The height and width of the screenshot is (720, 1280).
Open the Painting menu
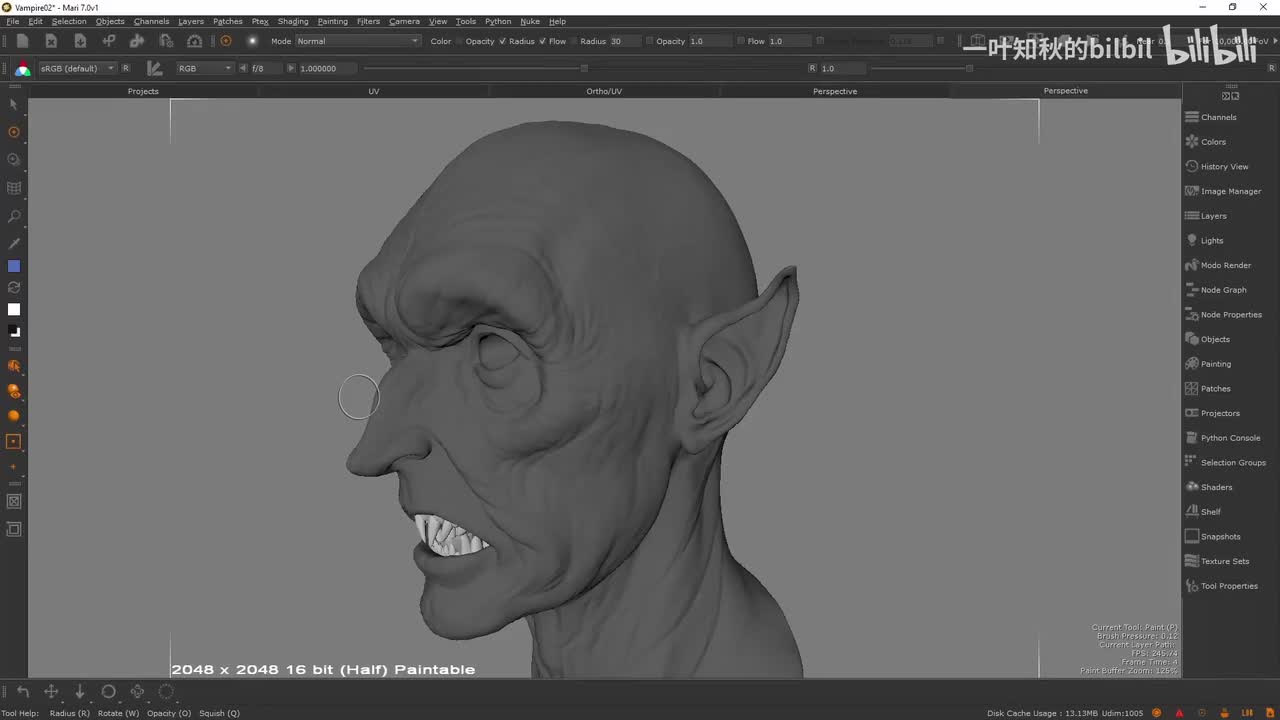332,21
